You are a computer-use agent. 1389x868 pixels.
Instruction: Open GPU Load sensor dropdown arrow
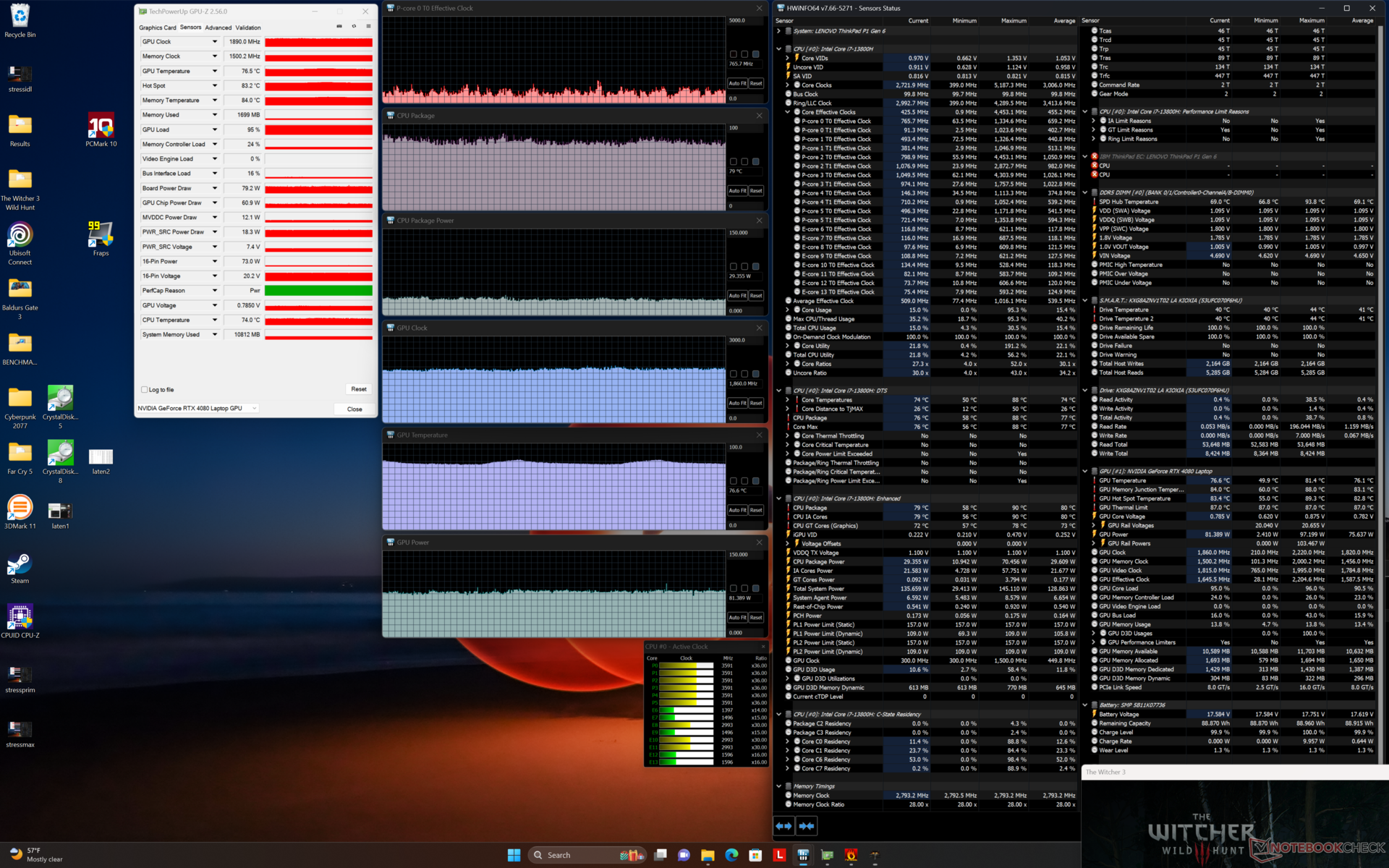(214, 129)
